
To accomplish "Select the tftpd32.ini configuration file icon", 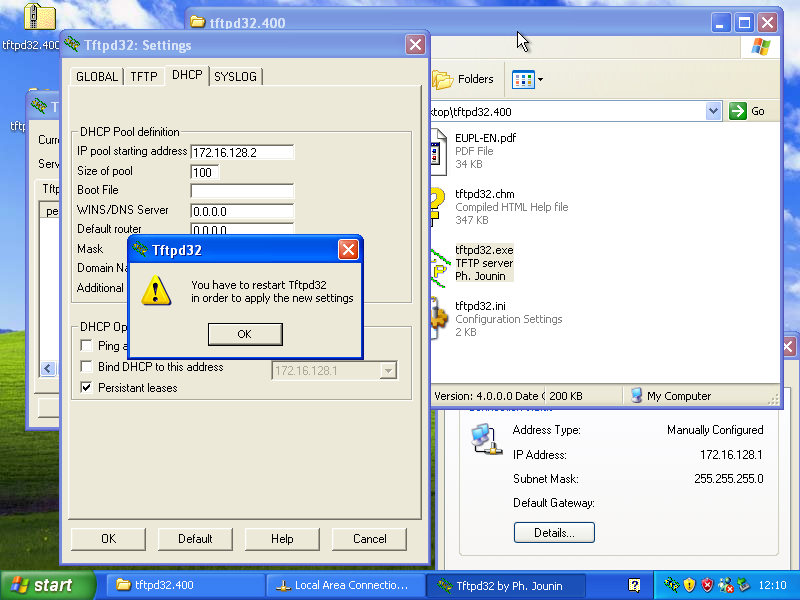I will pyautogui.click(x=438, y=318).
